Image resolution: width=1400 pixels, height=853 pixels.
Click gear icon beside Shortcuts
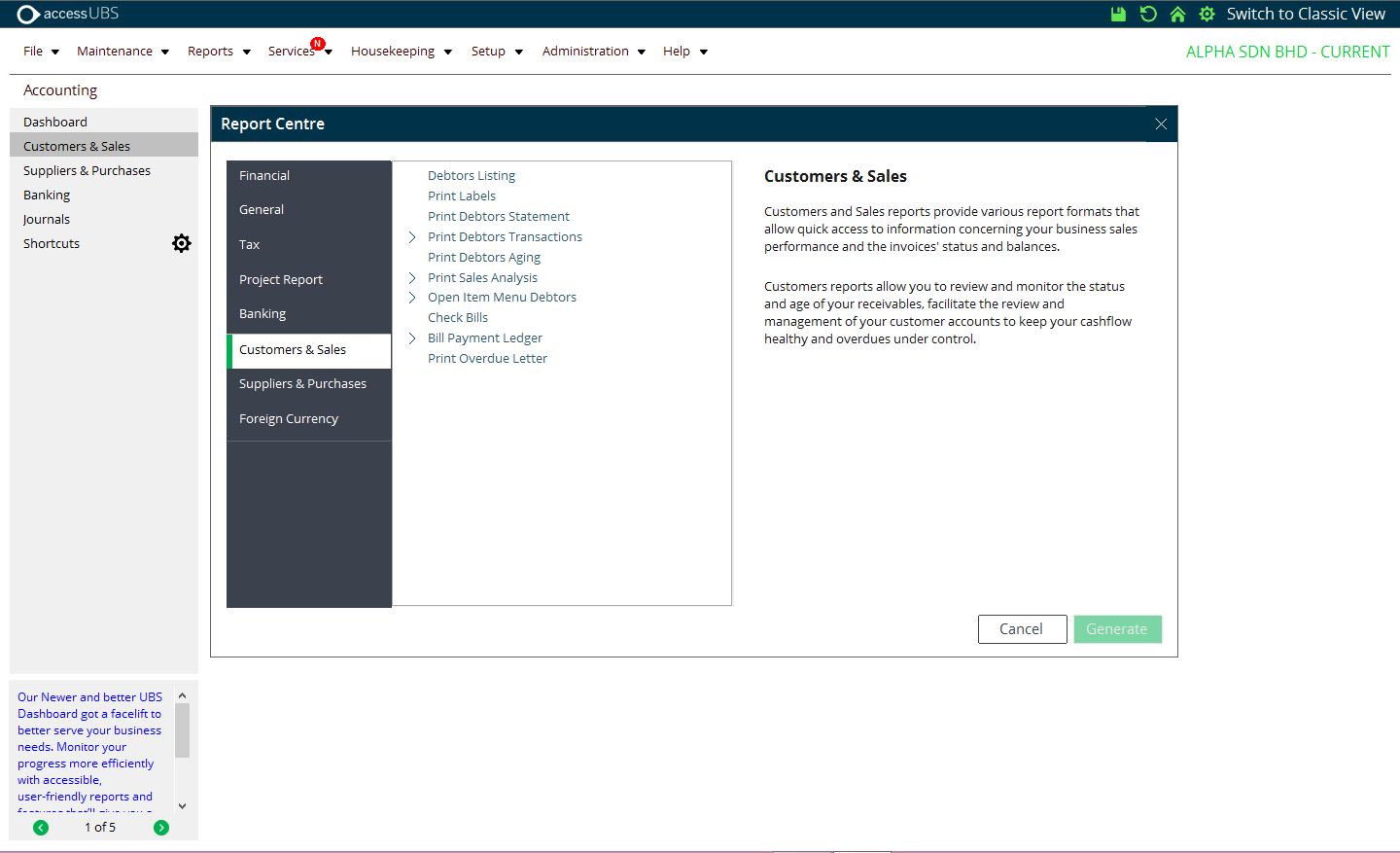coord(182,243)
